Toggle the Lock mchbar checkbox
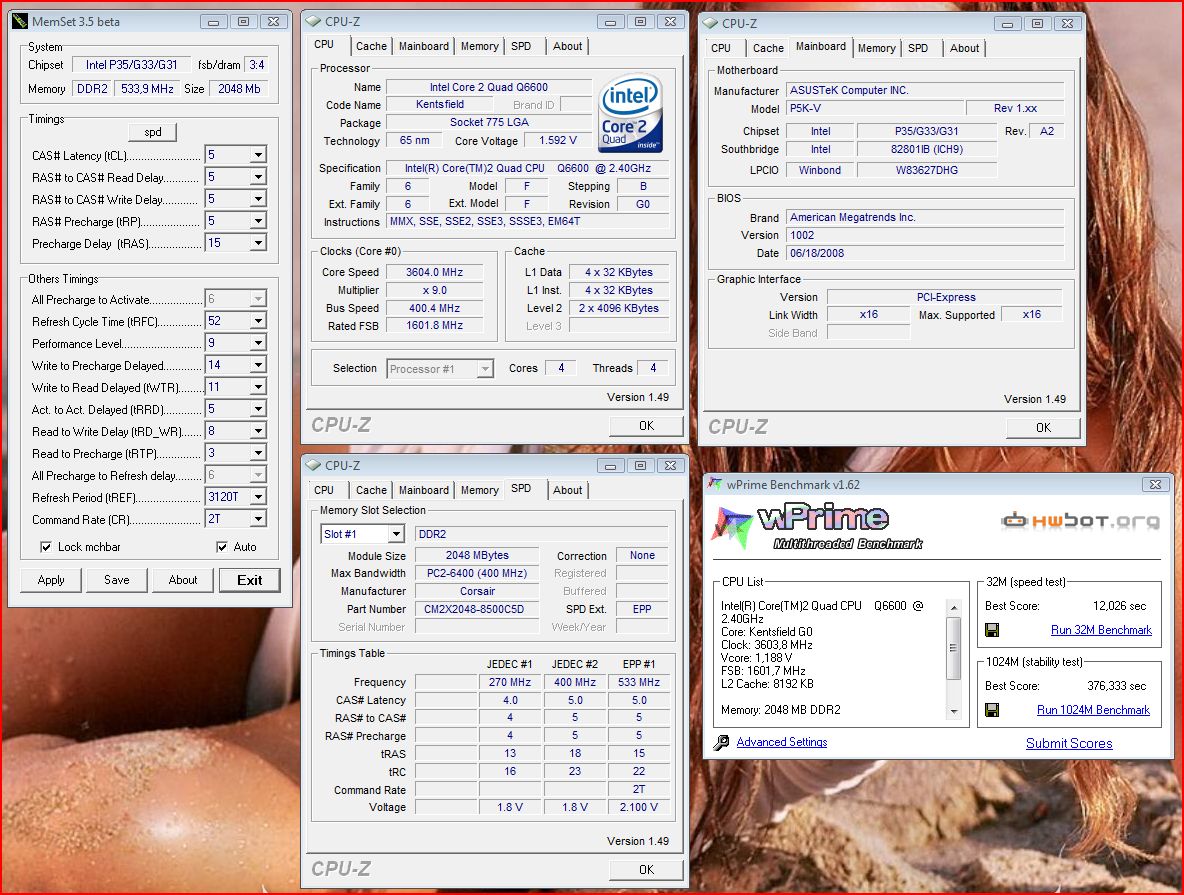The width and height of the screenshot is (1184, 895). coord(46,547)
